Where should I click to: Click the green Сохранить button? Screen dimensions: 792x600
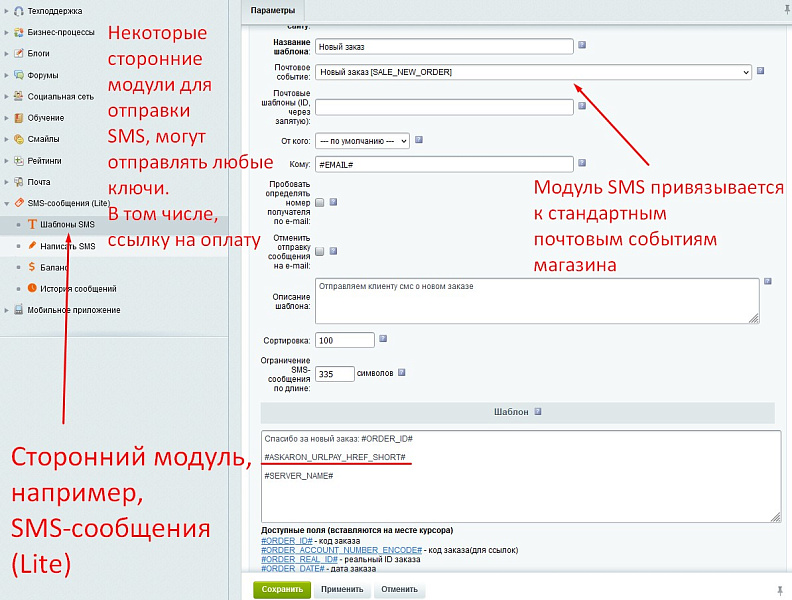click(282, 589)
